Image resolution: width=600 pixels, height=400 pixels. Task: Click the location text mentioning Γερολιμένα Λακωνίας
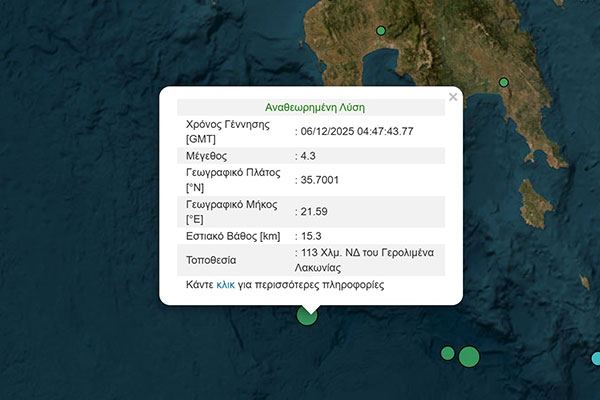(368, 259)
